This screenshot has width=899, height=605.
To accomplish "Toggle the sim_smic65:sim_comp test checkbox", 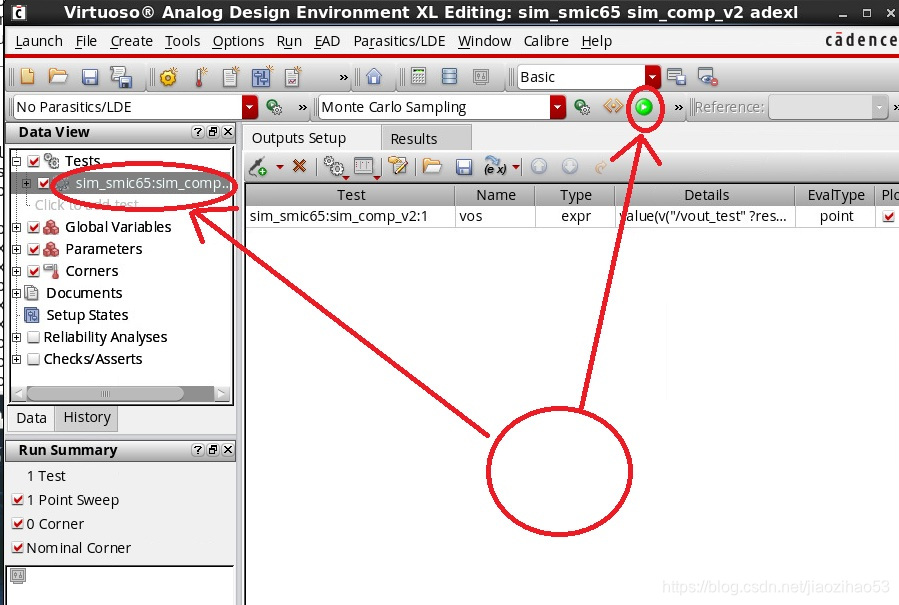I will click(44, 184).
